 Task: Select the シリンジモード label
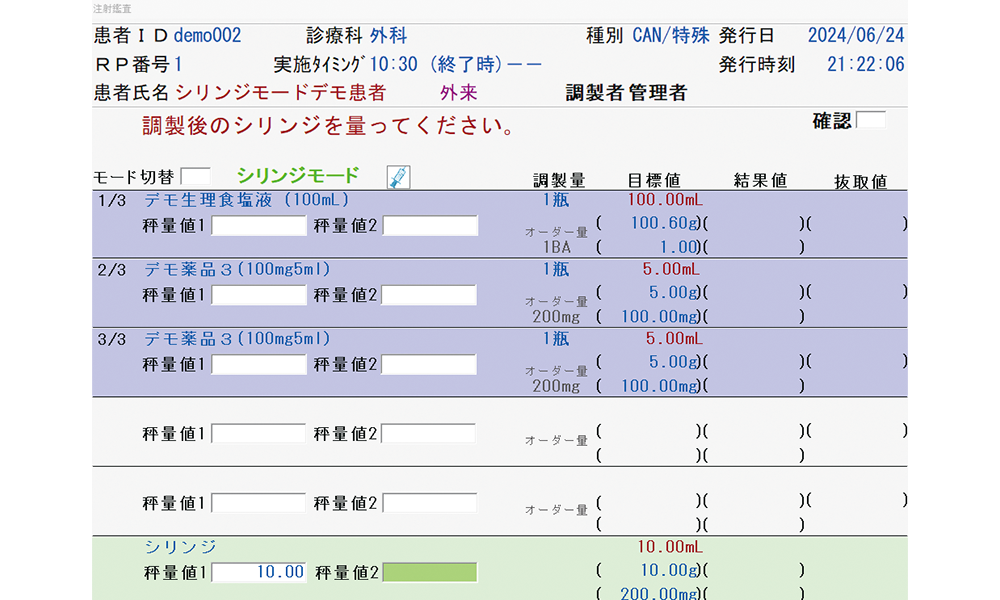click(x=298, y=175)
